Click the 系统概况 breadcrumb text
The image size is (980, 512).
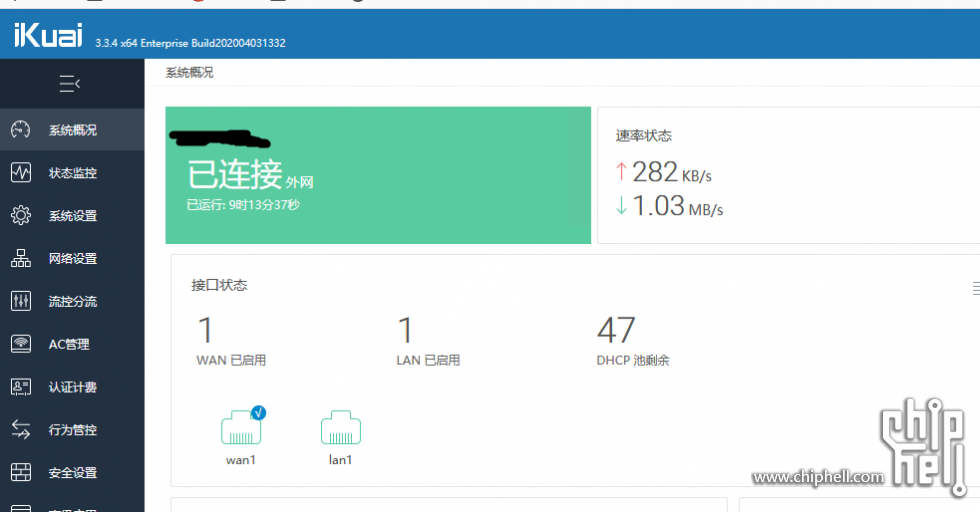(189, 73)
